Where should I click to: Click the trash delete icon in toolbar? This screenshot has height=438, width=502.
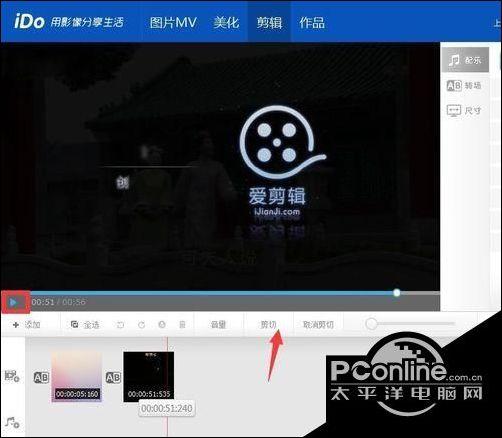(x=182, y=324)
